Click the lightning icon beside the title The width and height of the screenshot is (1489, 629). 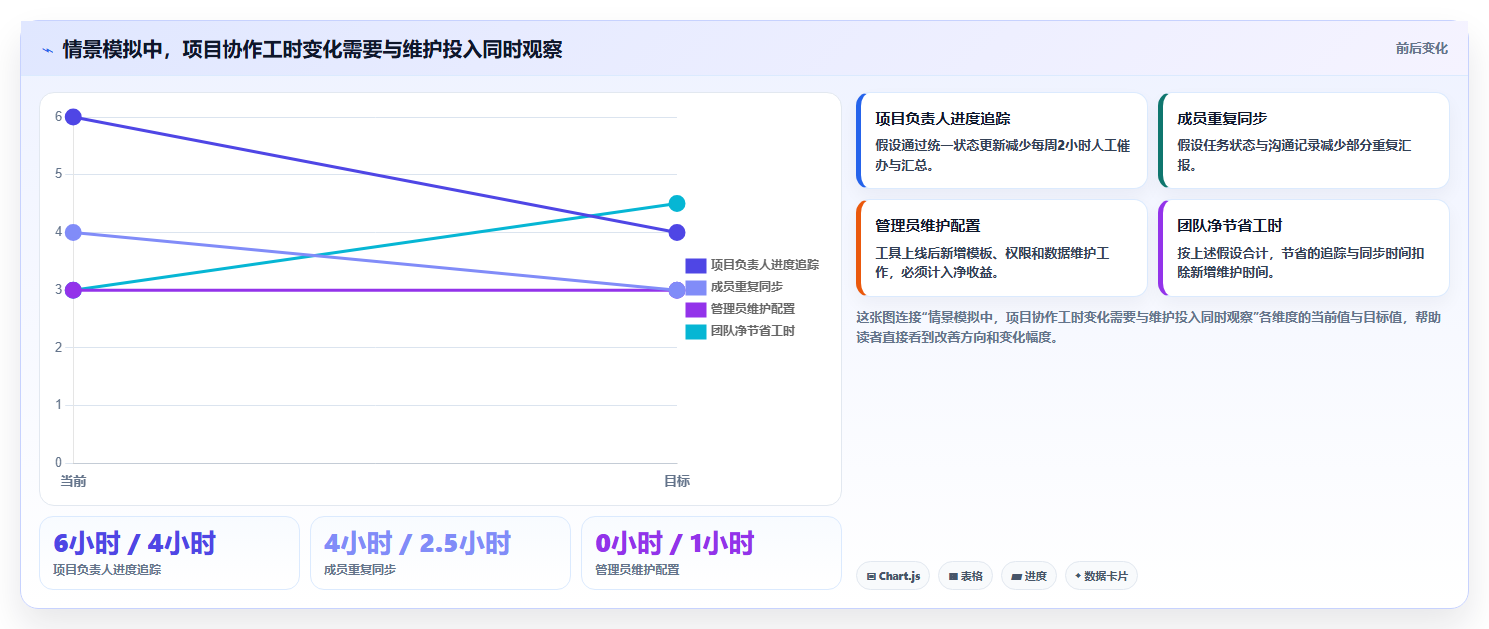pos(47,49)
